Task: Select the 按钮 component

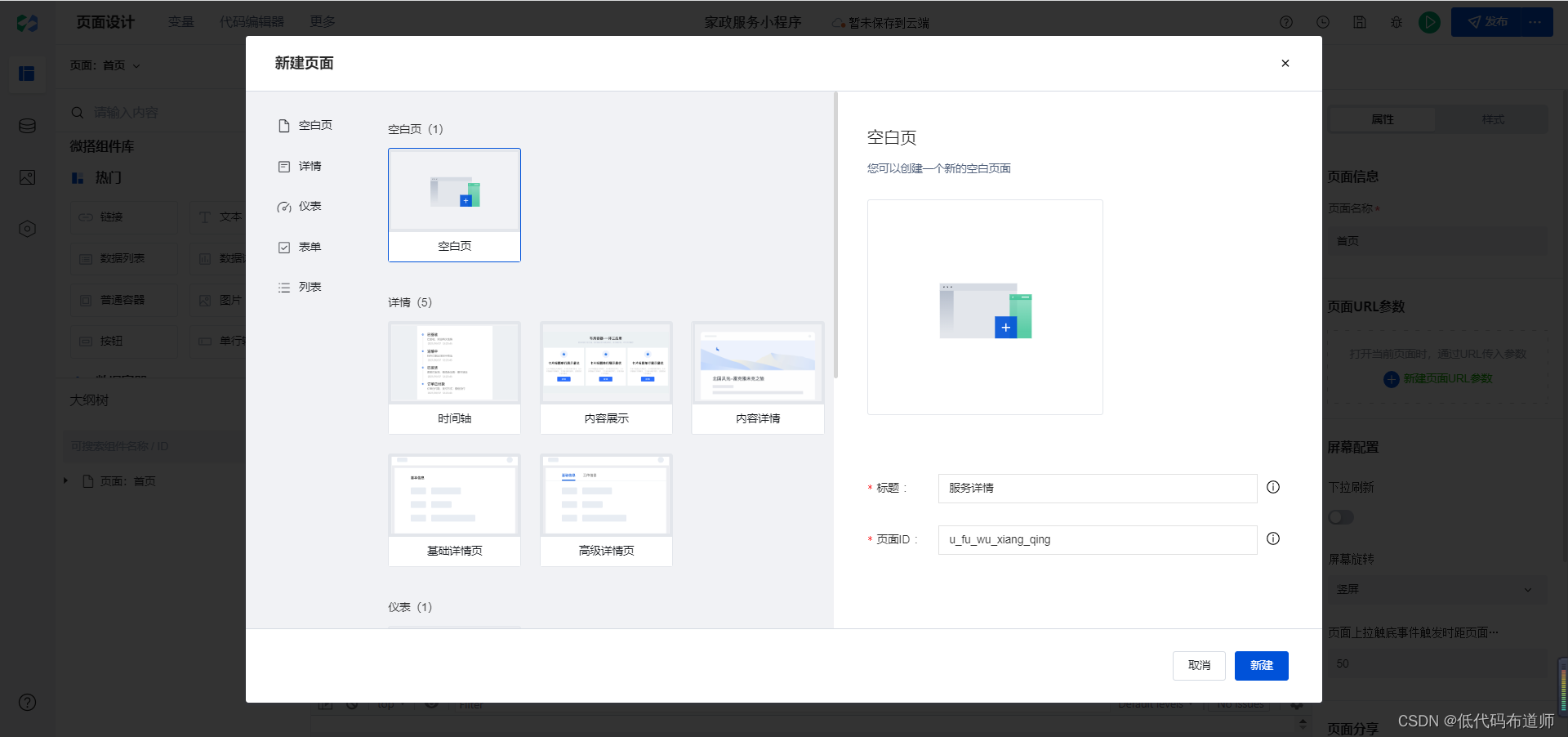Action: (x=123, y=342)
